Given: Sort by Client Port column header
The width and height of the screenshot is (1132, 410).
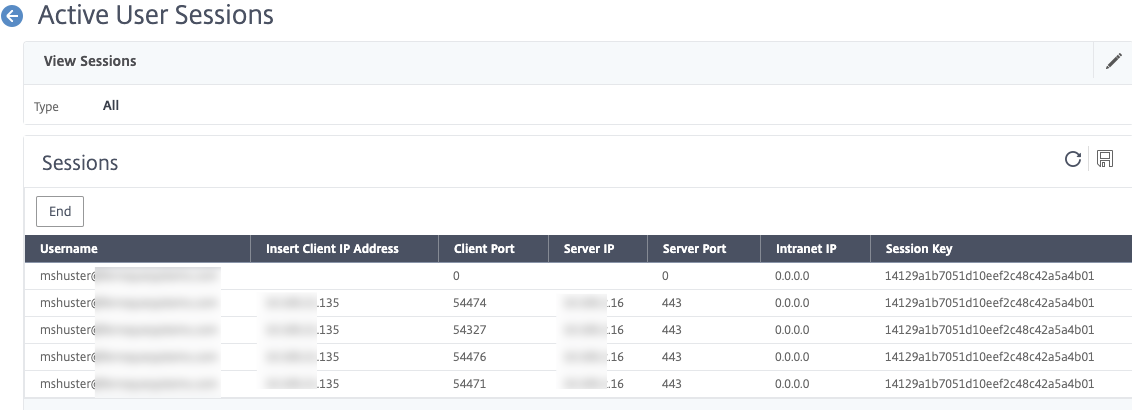Looking at the screenshot, I should coord(484,249).
